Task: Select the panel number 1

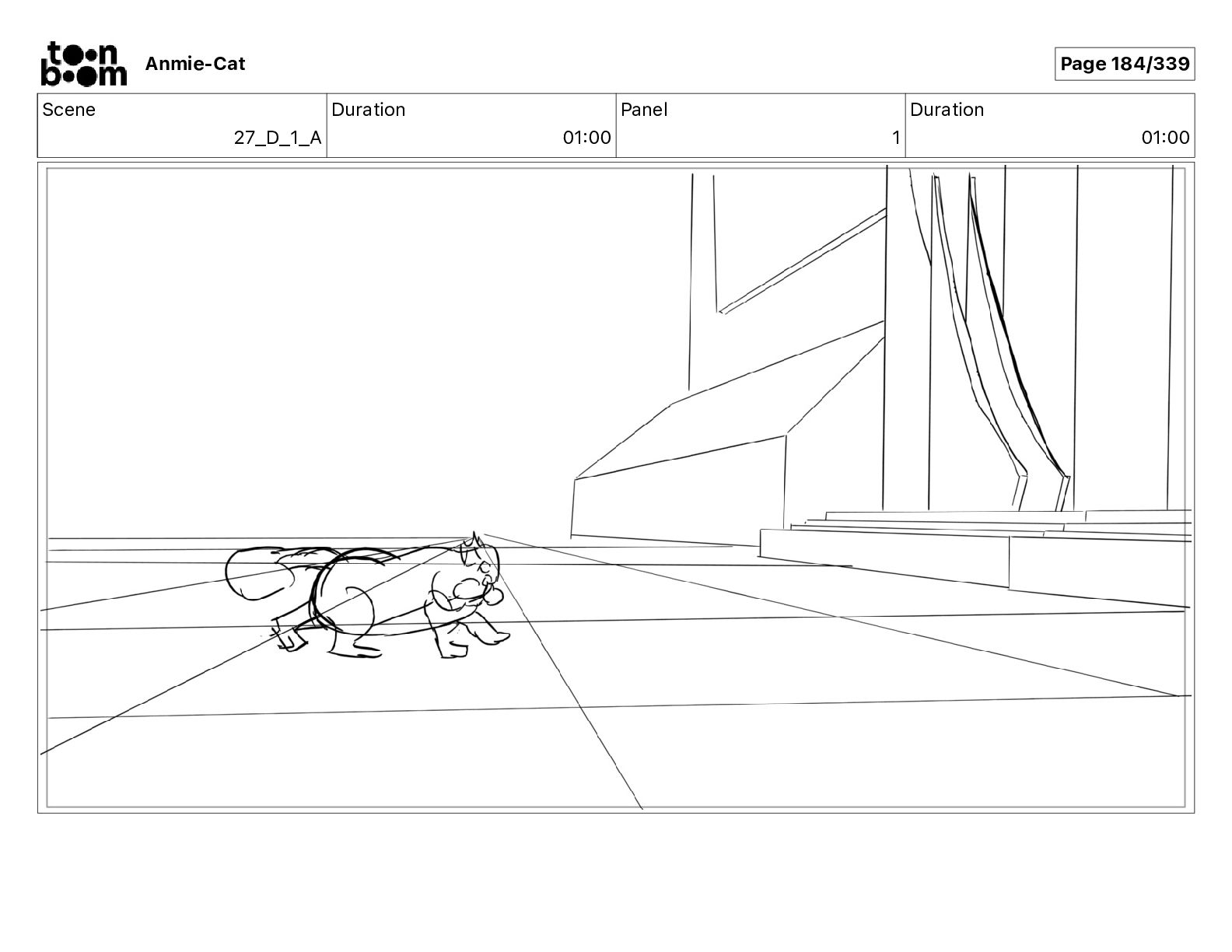Action: [896, 138]
